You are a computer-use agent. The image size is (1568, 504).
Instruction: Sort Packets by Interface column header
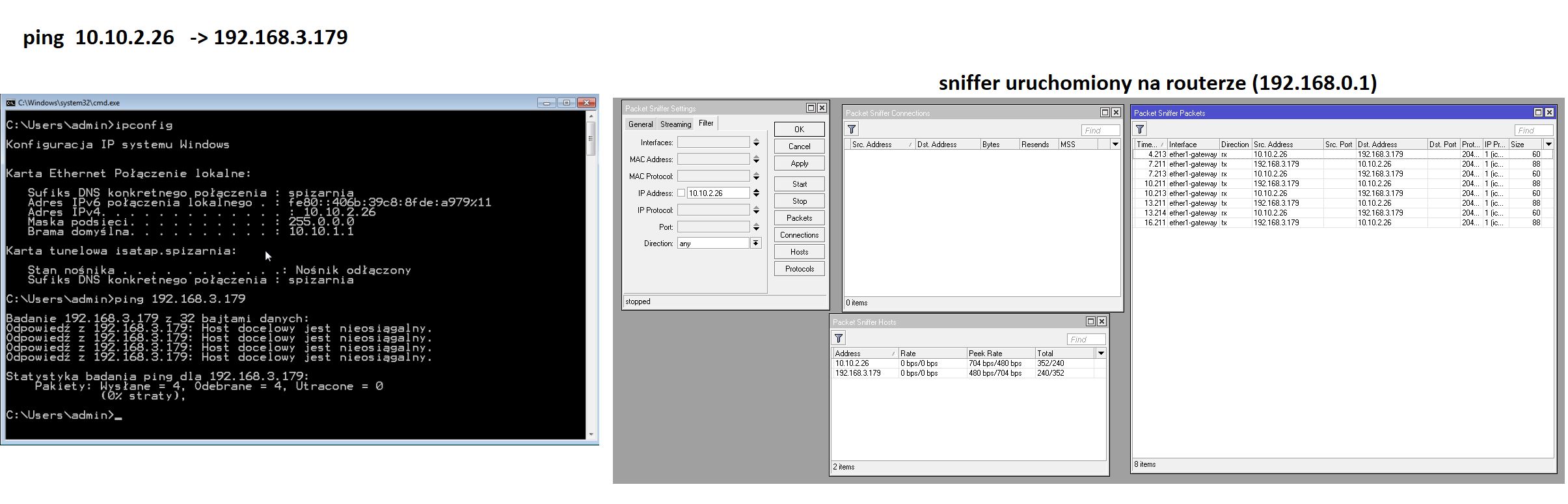(1193, 144)
